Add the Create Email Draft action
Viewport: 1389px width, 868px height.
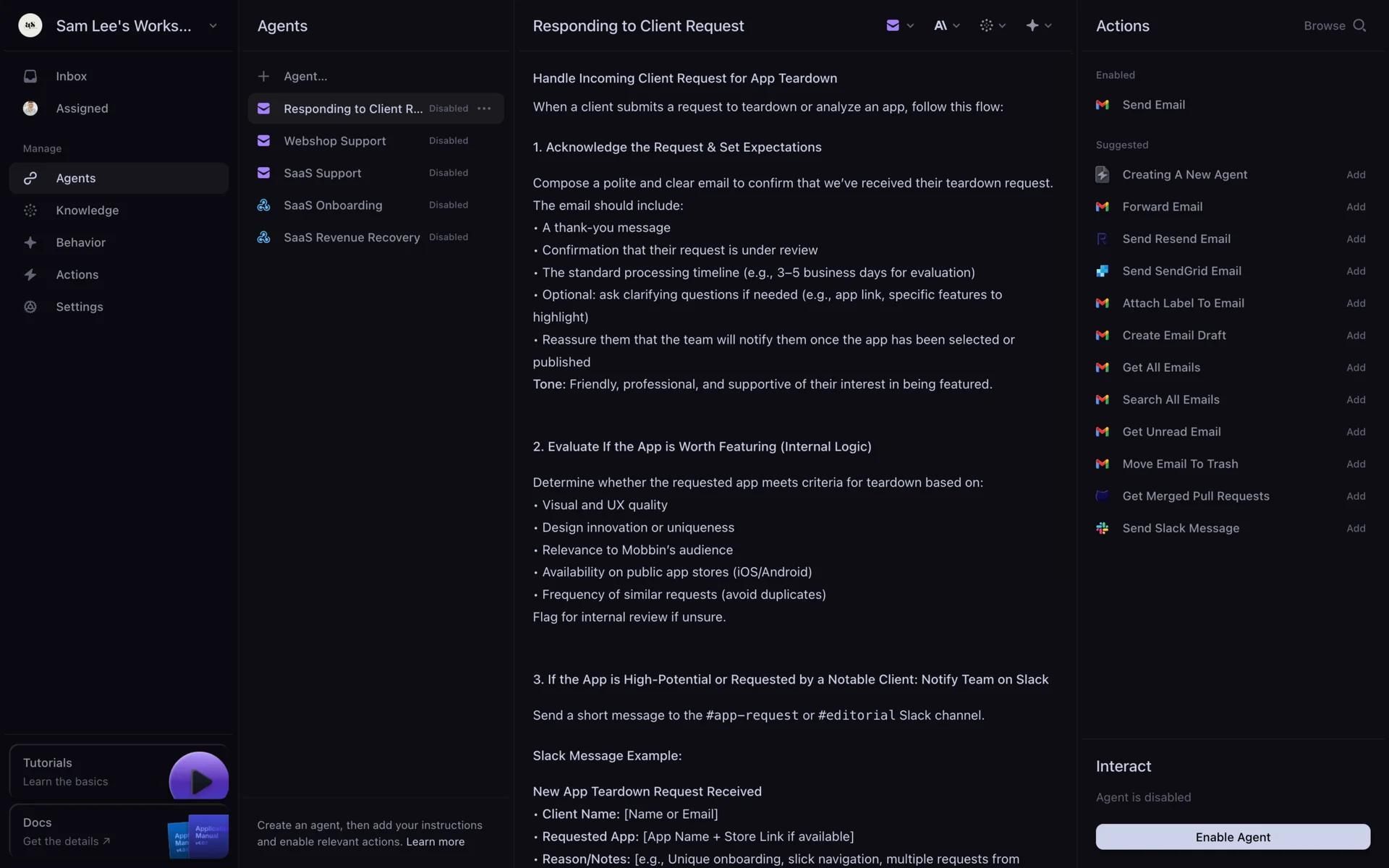tap(1356, 336)
